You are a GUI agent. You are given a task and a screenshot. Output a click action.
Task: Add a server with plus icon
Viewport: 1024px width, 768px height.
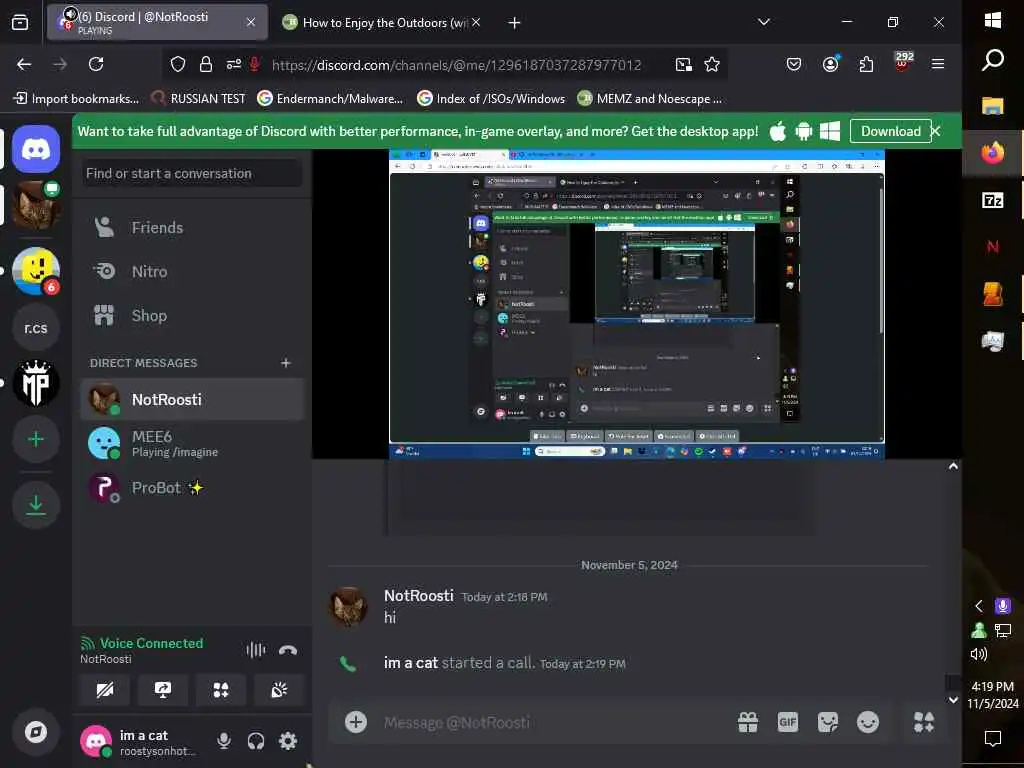36,440
